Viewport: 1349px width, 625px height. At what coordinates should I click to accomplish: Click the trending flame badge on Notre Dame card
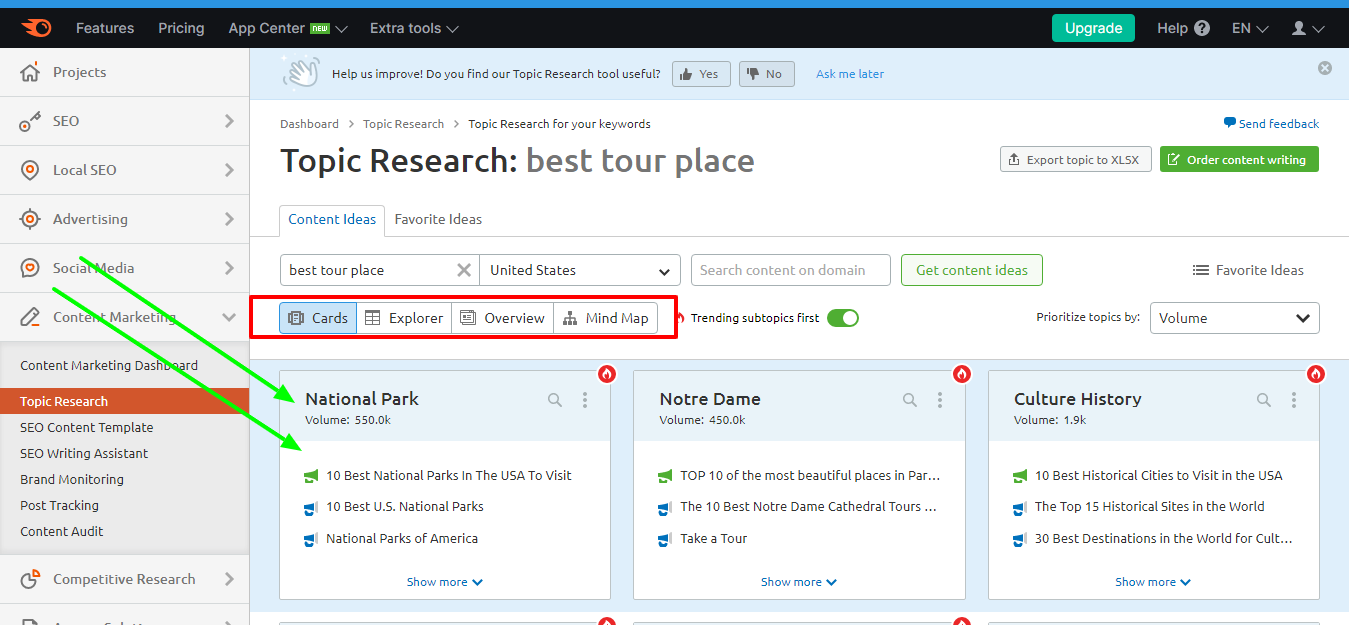962,374
